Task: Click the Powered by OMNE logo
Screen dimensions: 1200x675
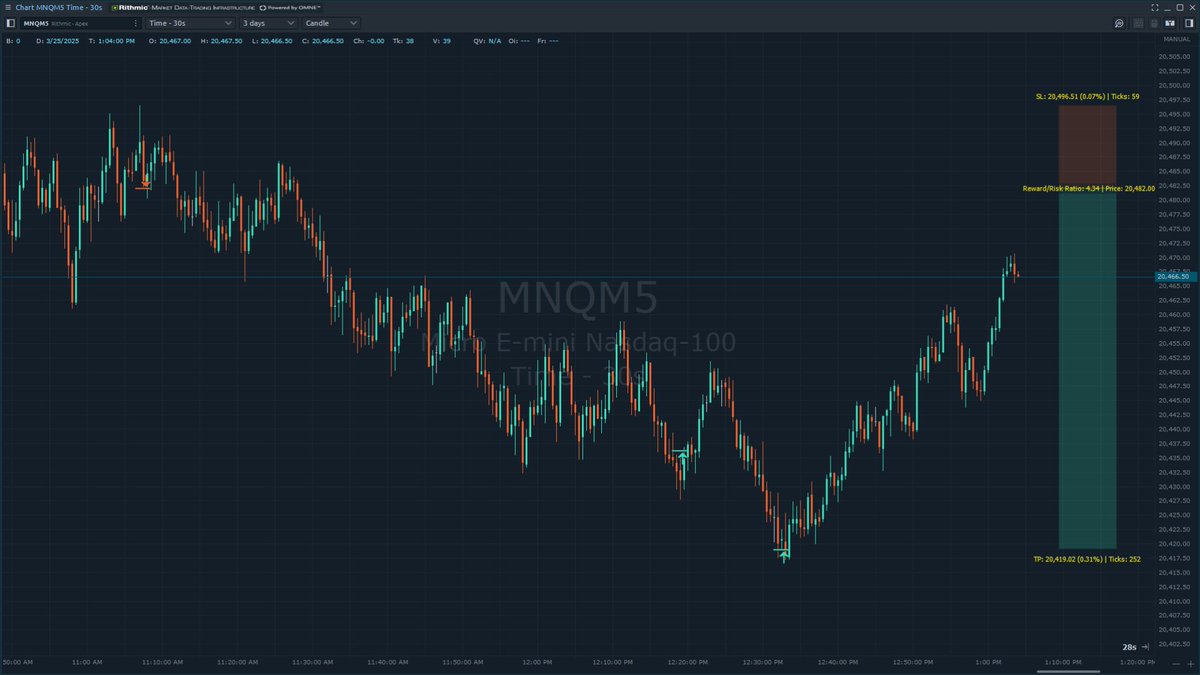Action: (x=290, y=7)
